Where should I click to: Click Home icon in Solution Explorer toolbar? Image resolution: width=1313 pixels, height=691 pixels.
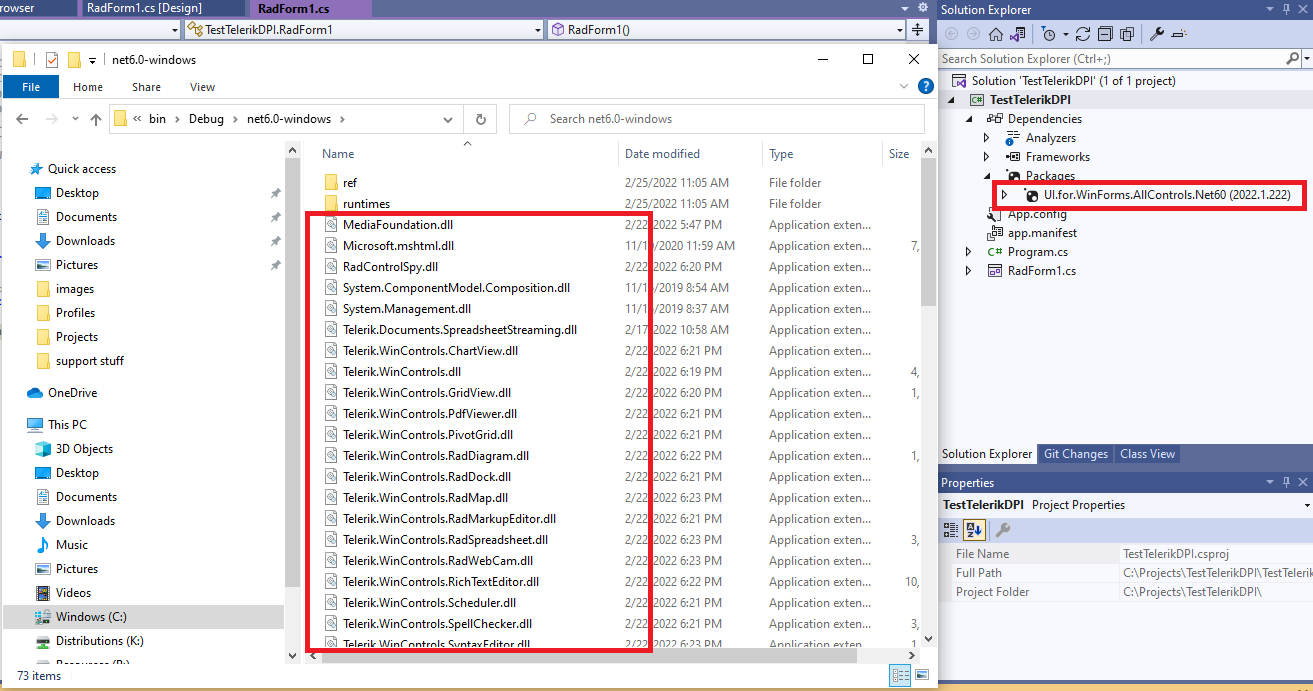[x=996, y=34]
